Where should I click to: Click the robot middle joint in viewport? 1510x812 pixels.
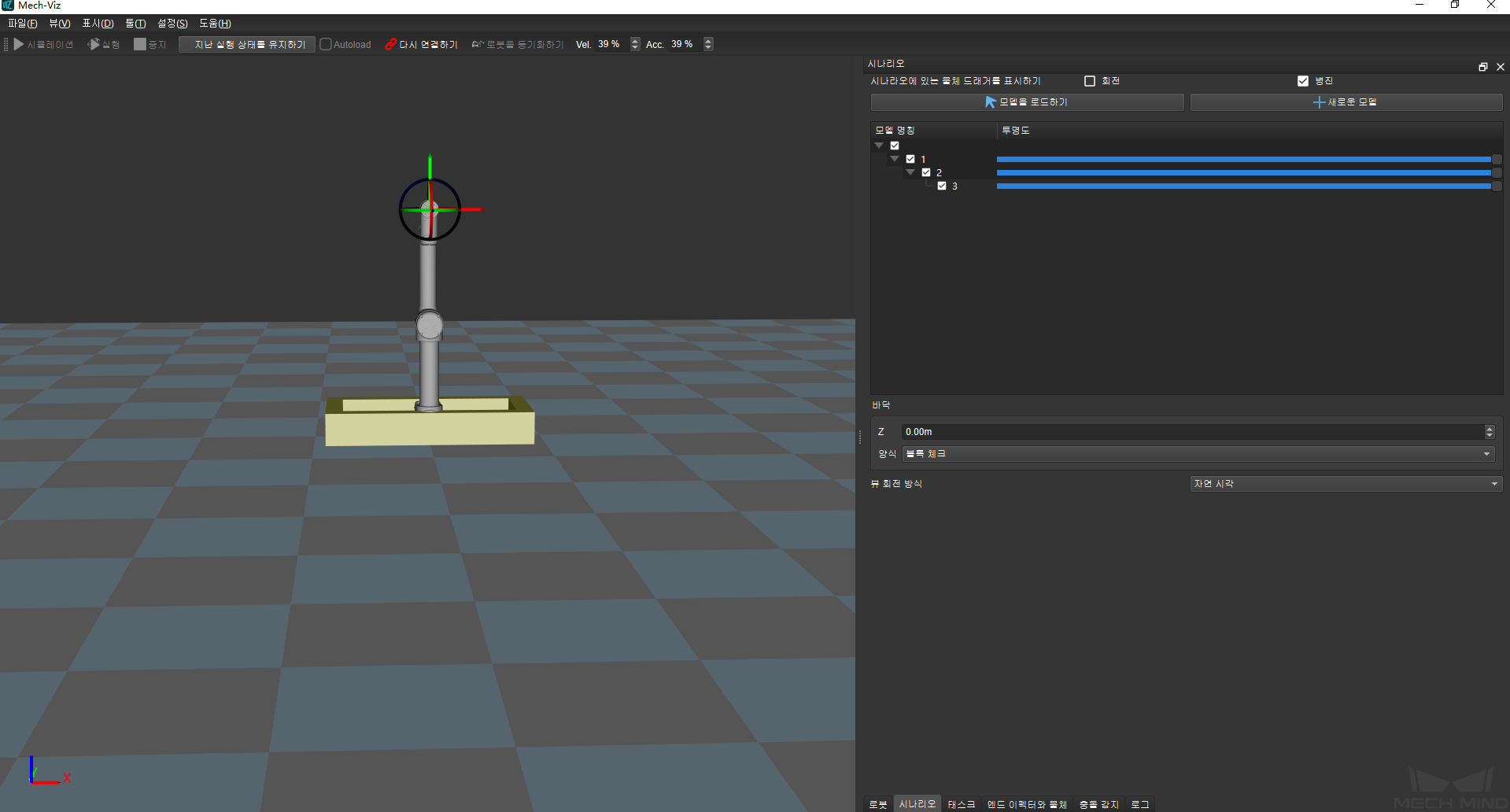(x=430, y=325)
